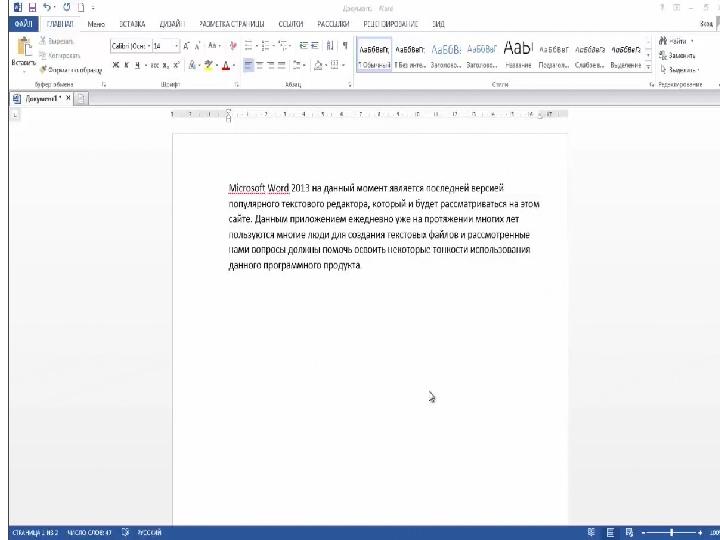Center the paragraph text

pyautogui.click(x=259, y=66)
